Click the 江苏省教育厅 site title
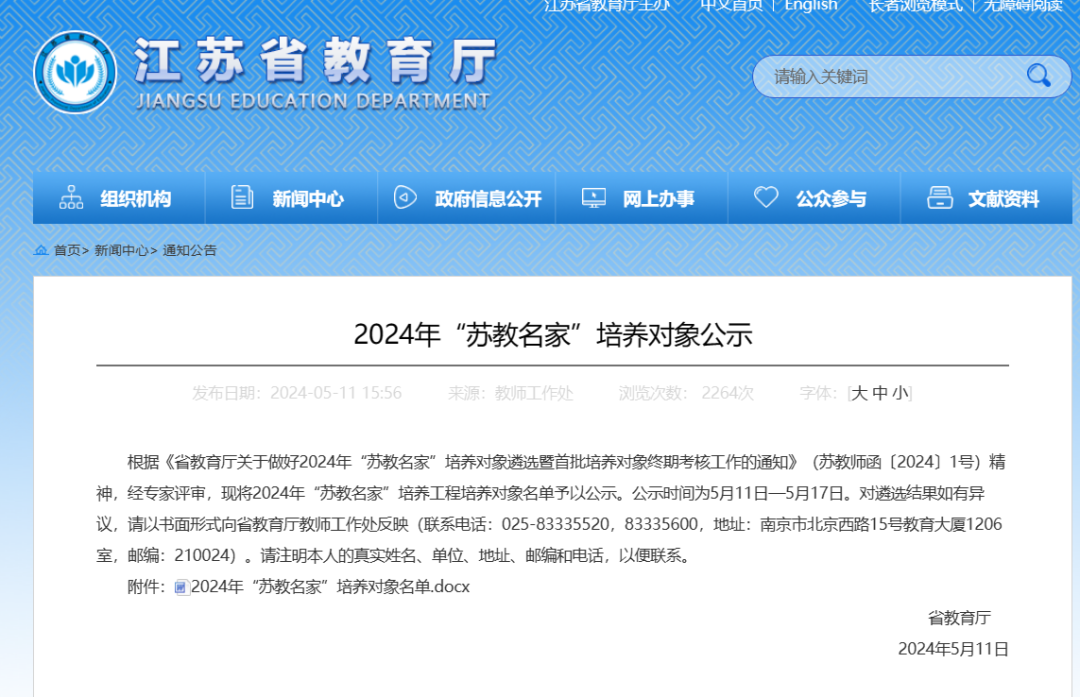 (314, 61)
